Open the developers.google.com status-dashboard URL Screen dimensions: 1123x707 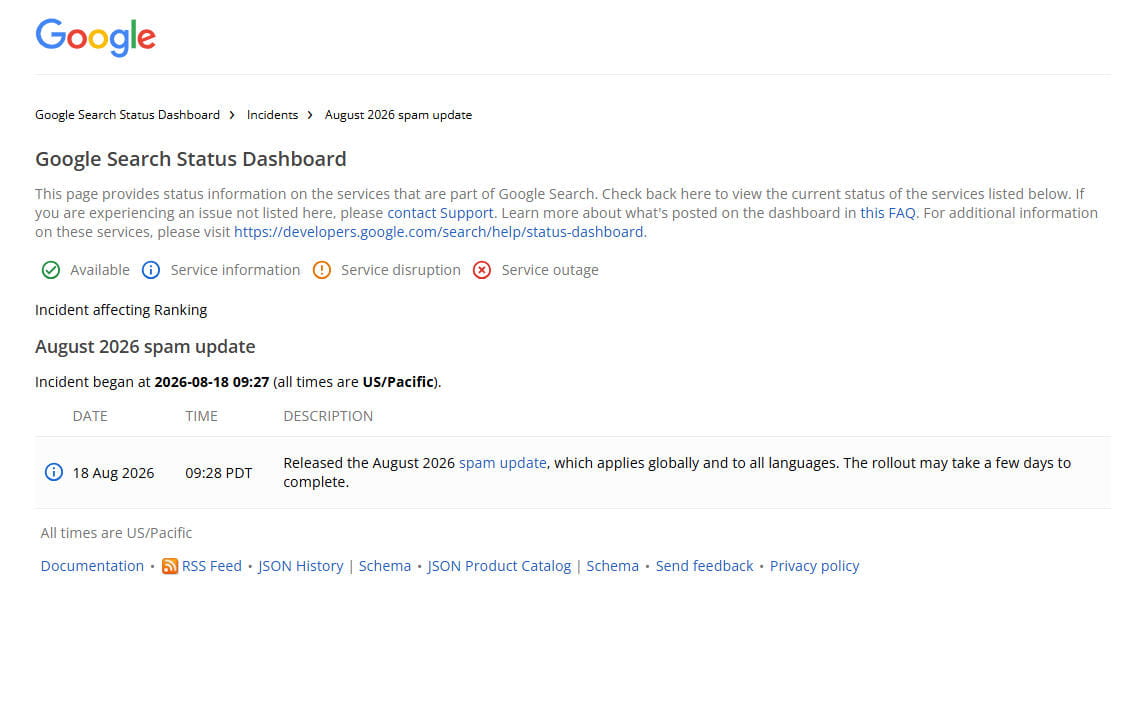point(438,232)
